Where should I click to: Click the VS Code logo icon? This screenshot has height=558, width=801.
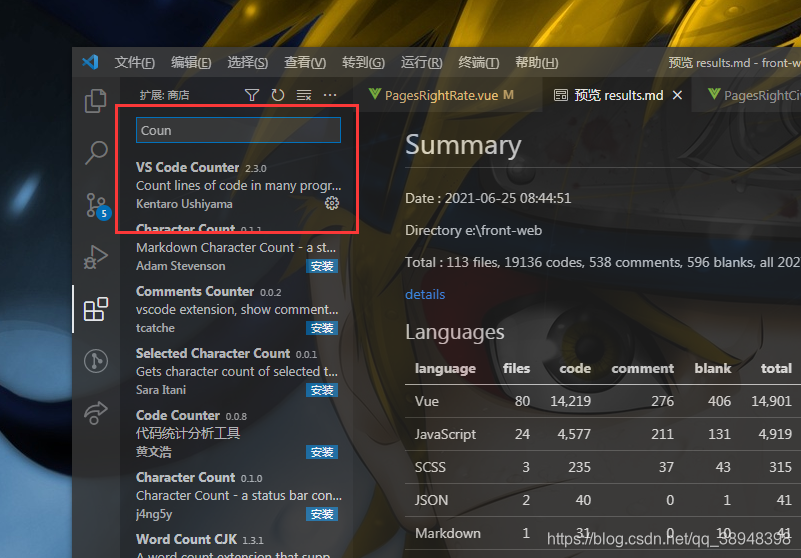point(90,62)
